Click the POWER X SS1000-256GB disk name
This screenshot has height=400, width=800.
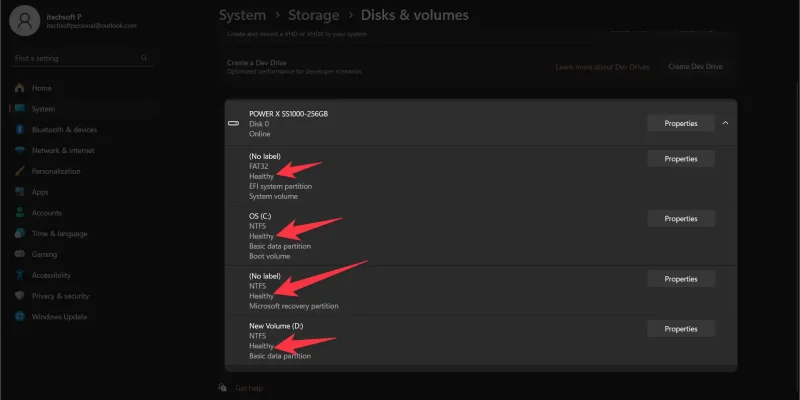288,114
